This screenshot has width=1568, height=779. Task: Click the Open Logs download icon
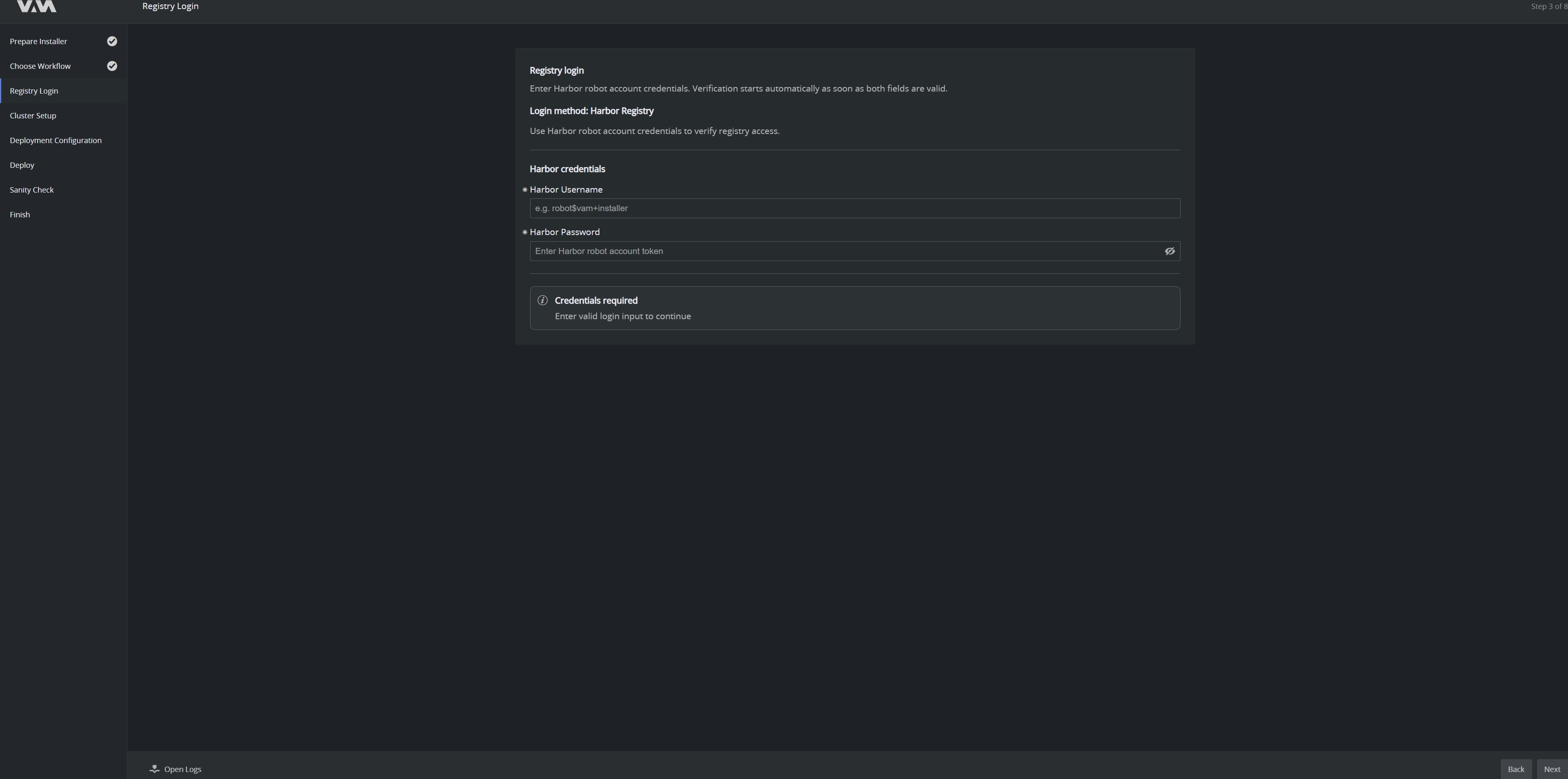click(x=155, y=769)
